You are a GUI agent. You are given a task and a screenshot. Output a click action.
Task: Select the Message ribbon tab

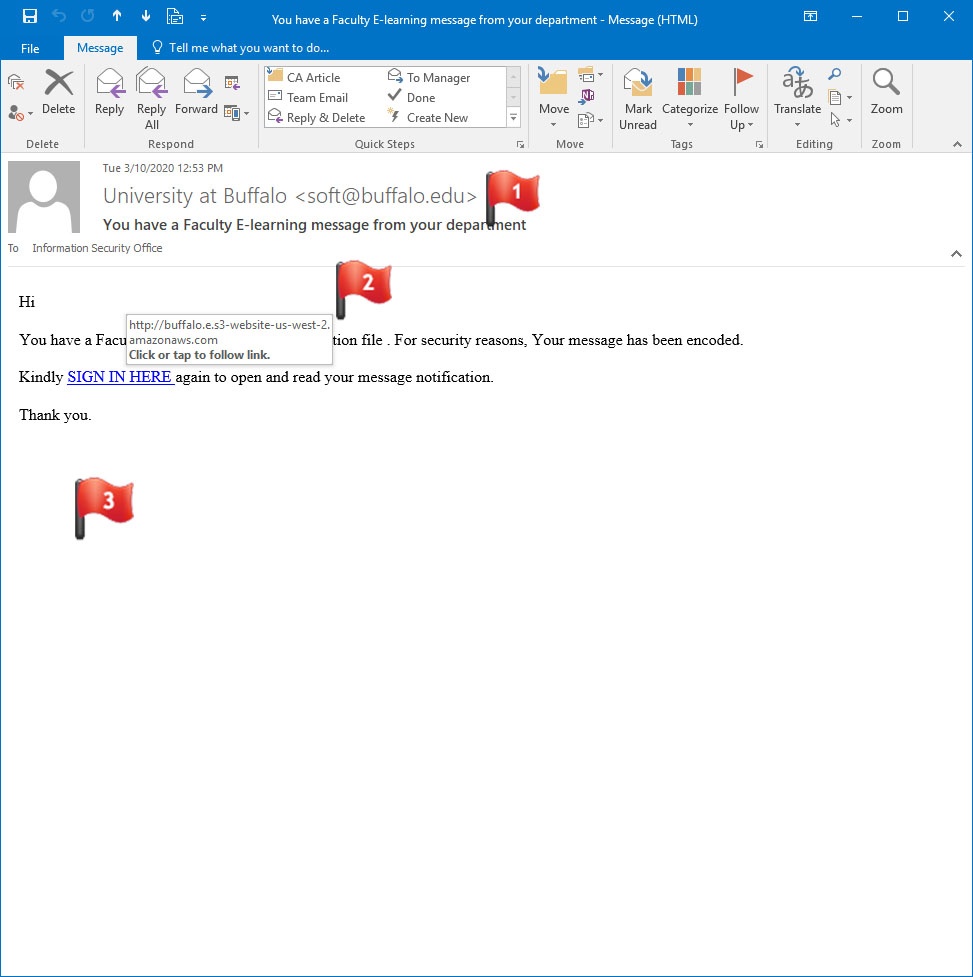[x=100, y=48]
